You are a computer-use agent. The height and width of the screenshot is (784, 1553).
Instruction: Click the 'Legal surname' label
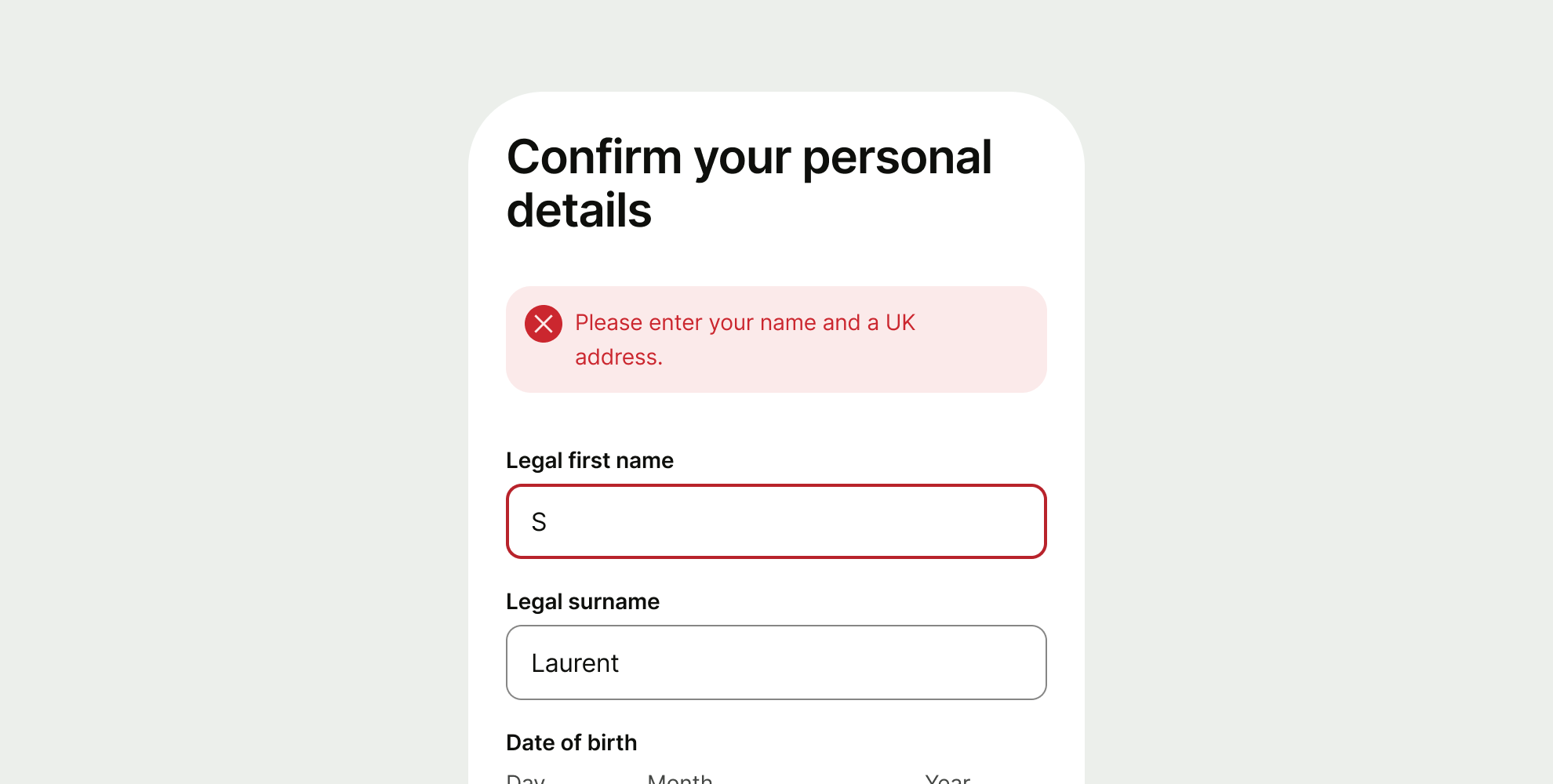pos(582,601)
